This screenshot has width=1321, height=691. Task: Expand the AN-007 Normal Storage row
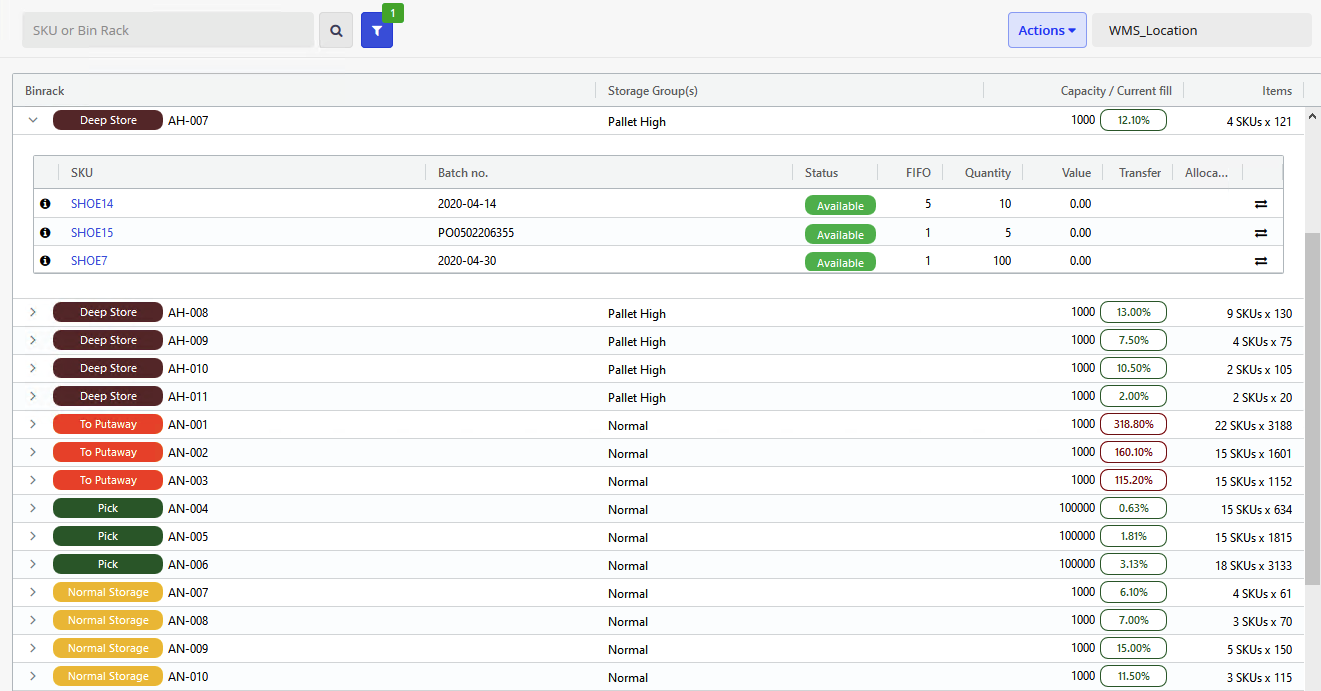33,593
